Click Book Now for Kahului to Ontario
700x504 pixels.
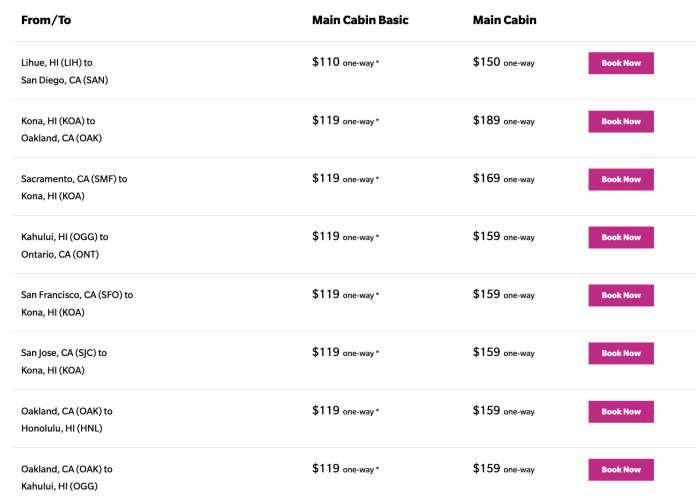620,237
